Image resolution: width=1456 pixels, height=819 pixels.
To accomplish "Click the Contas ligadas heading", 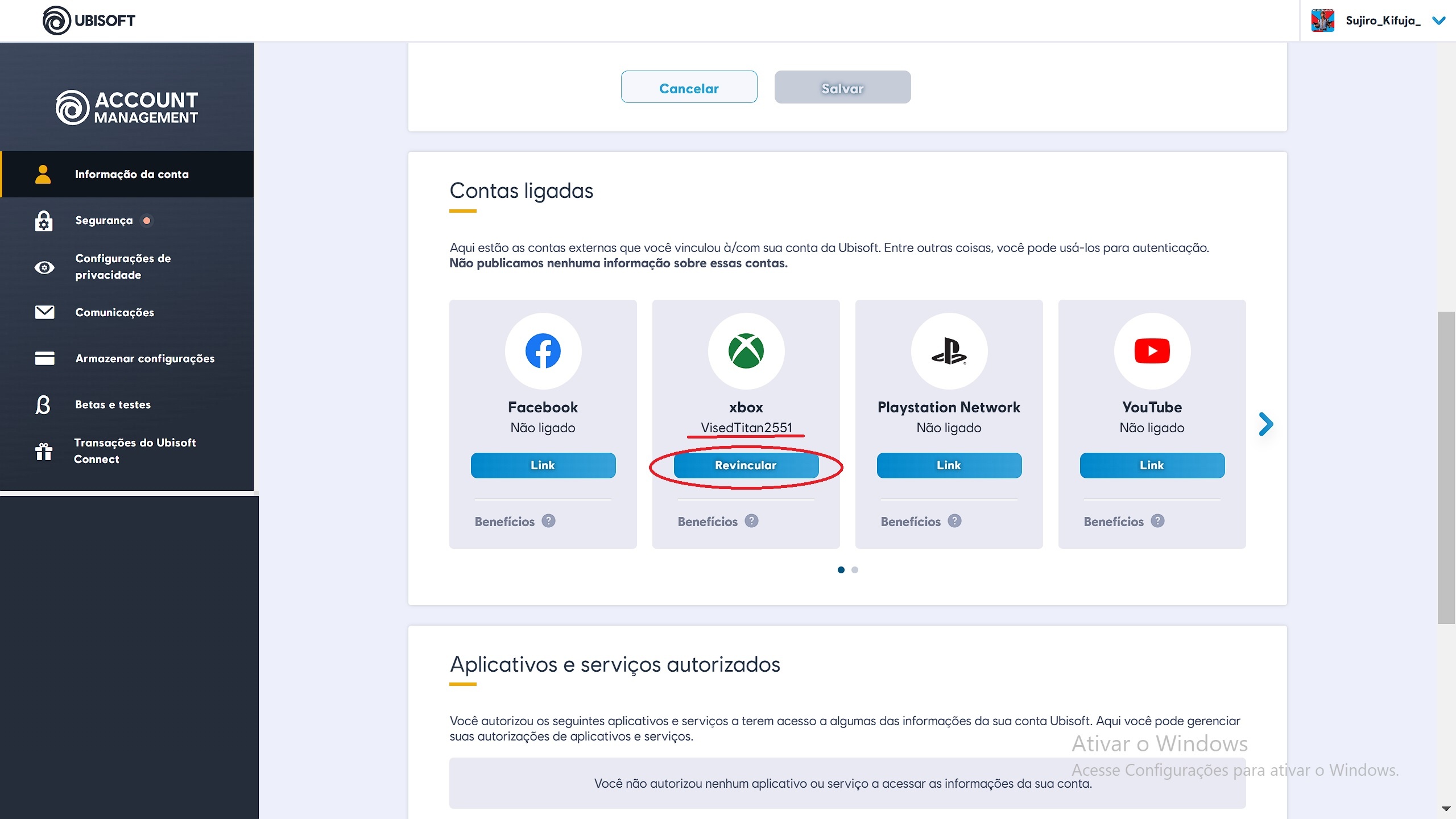I will (x=521, y=191).
